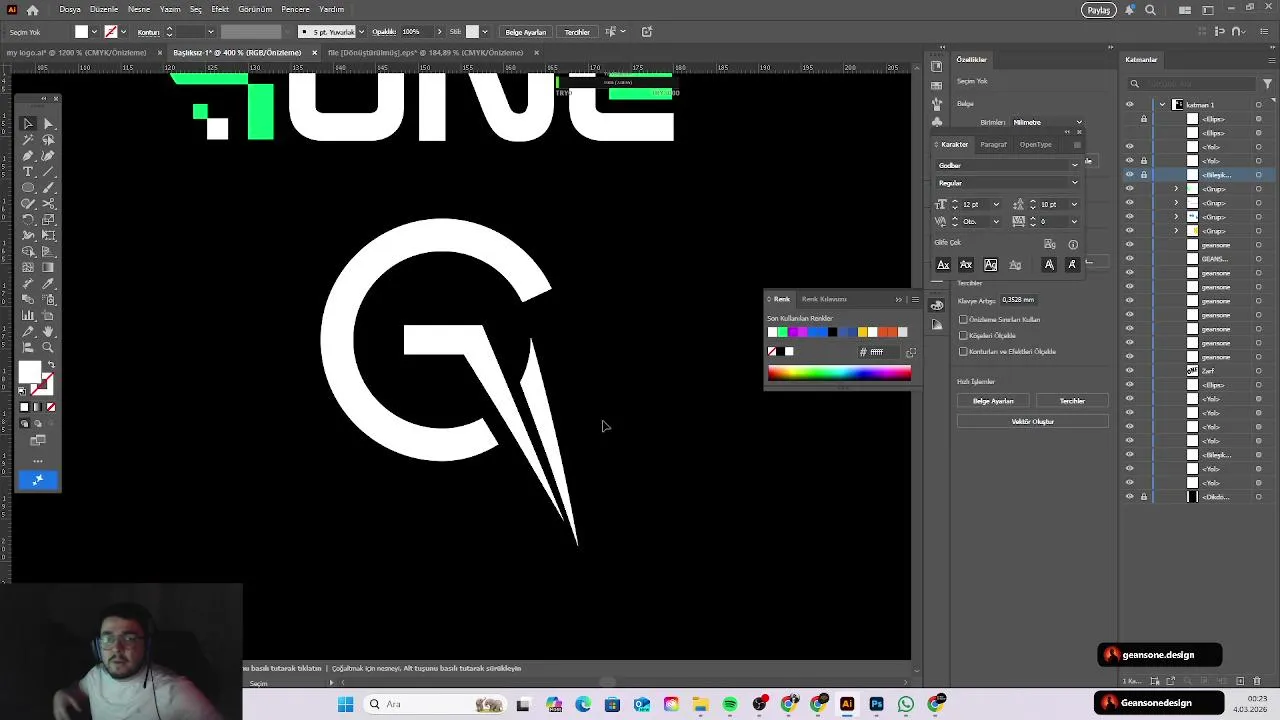The width and height of the screenshot is (1280, 720).
Task: Open the Regular font style dropdown
Action: [1075, 183]
